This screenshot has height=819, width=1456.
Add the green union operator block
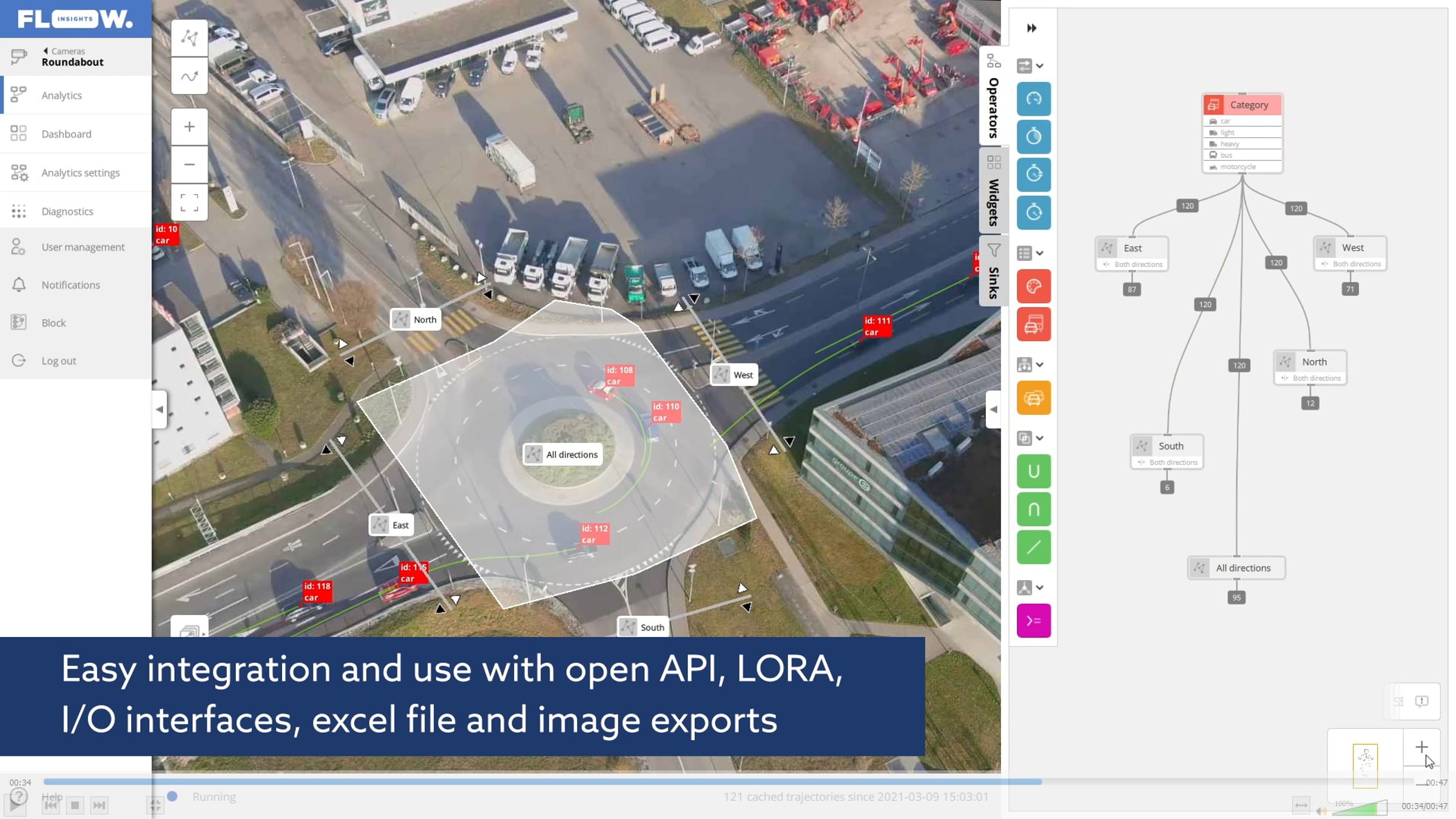[x=1033, y=471]
